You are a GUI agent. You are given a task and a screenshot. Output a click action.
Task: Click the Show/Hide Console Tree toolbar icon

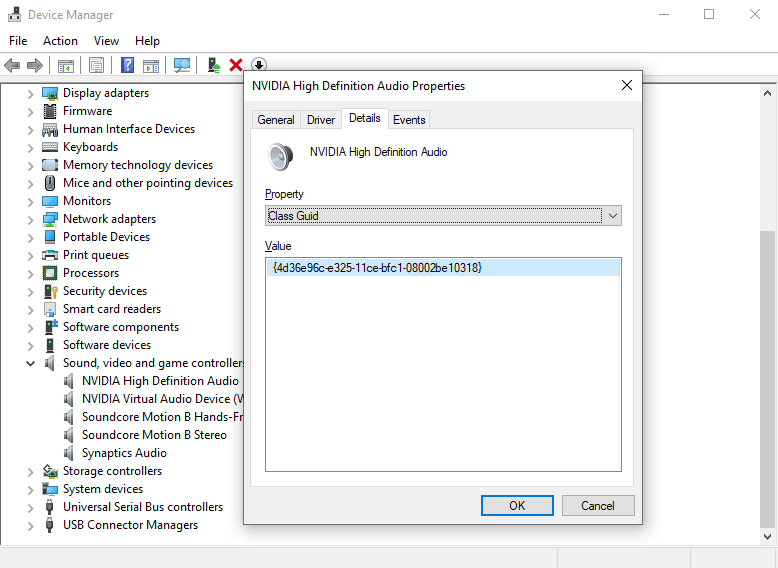tap(65, 65)
